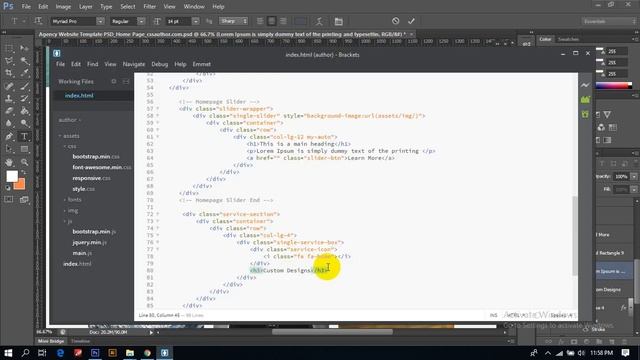Open main.js file in Brackets sidebar
640x360 pixels.
pyautogui.click(x=82, y=253)
